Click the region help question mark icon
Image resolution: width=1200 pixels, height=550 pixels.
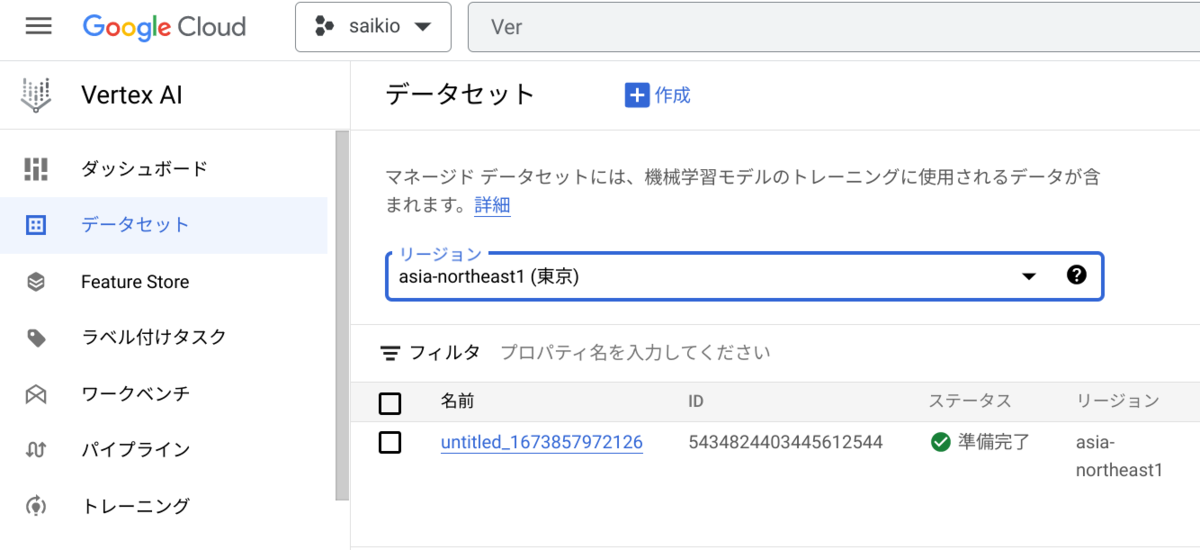1076,276
